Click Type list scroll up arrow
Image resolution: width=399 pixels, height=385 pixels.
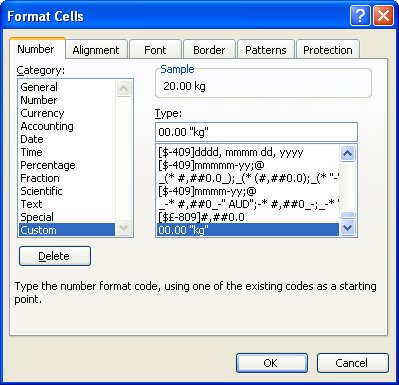(x=348, y=154)
